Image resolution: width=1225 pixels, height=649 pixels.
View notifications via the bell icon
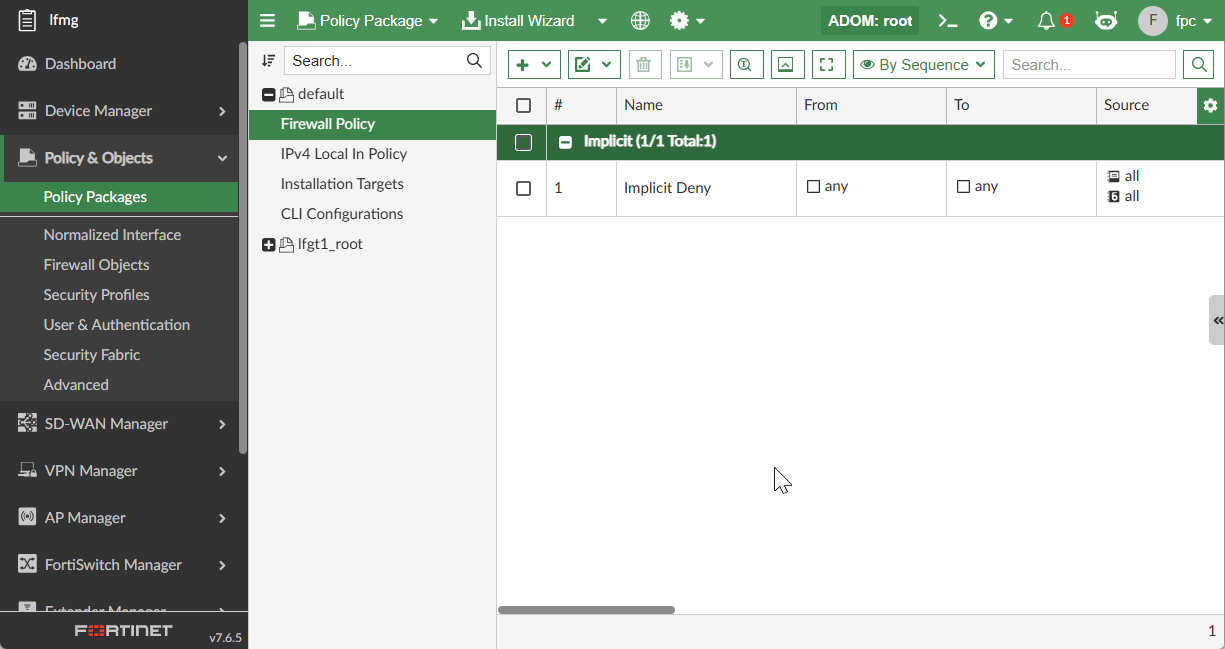(x=1047, y=20)
